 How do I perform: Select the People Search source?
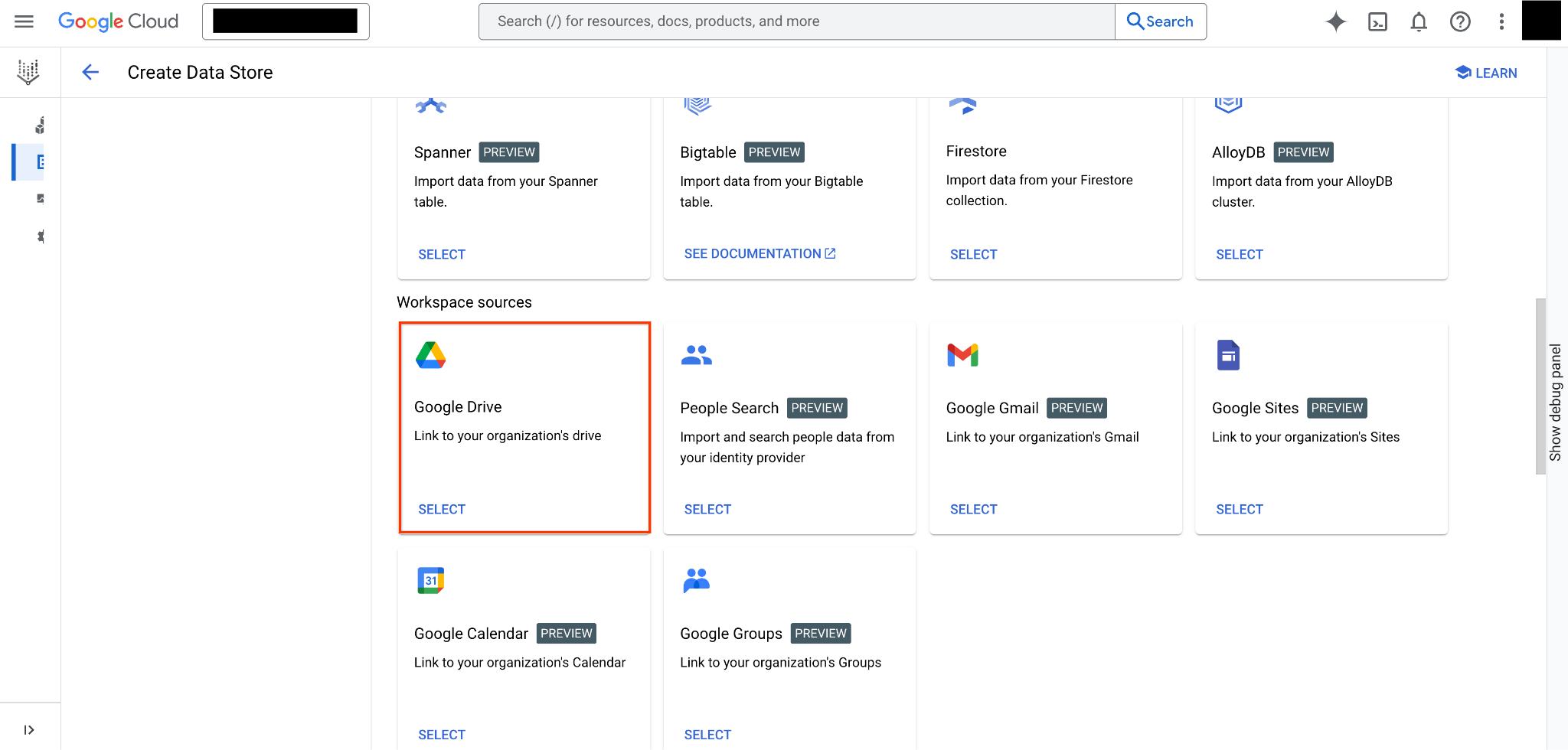(707, 509)
